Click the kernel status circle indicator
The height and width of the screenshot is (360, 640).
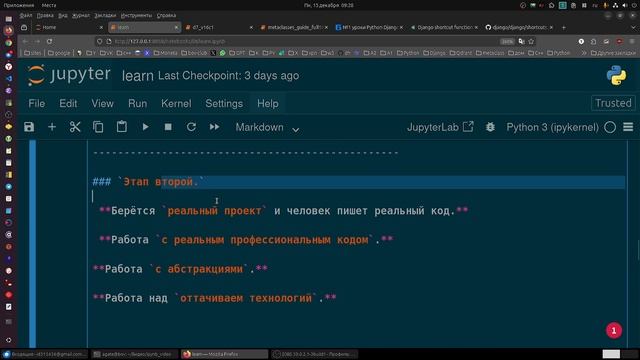coord(610,127)
